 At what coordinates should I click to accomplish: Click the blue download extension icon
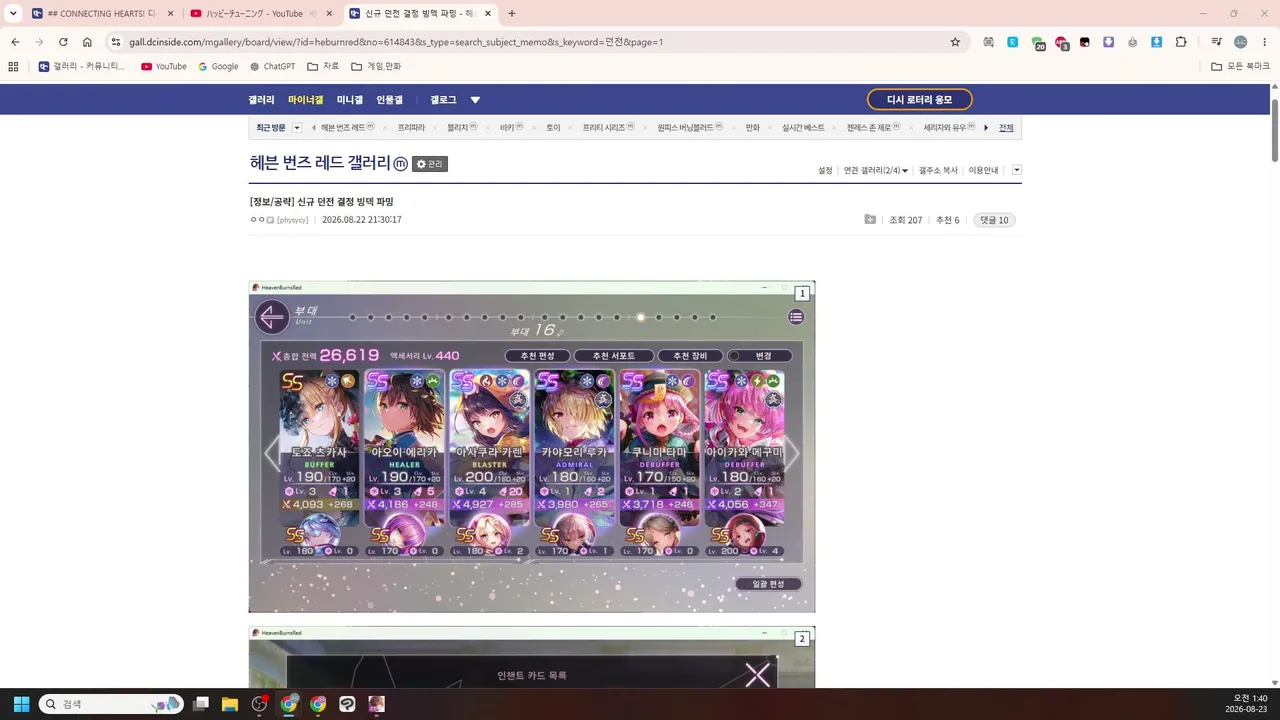[x=1157, y=42]
